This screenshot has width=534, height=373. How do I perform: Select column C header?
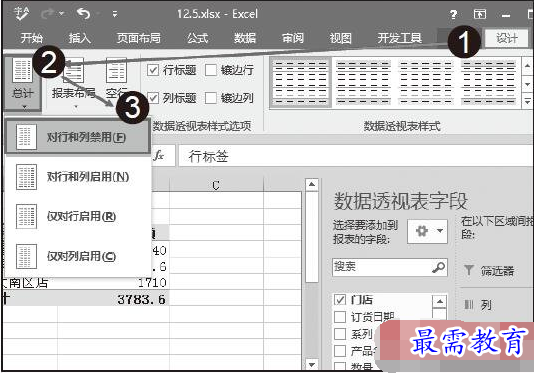pyautogui.click(x=216, y=186)
